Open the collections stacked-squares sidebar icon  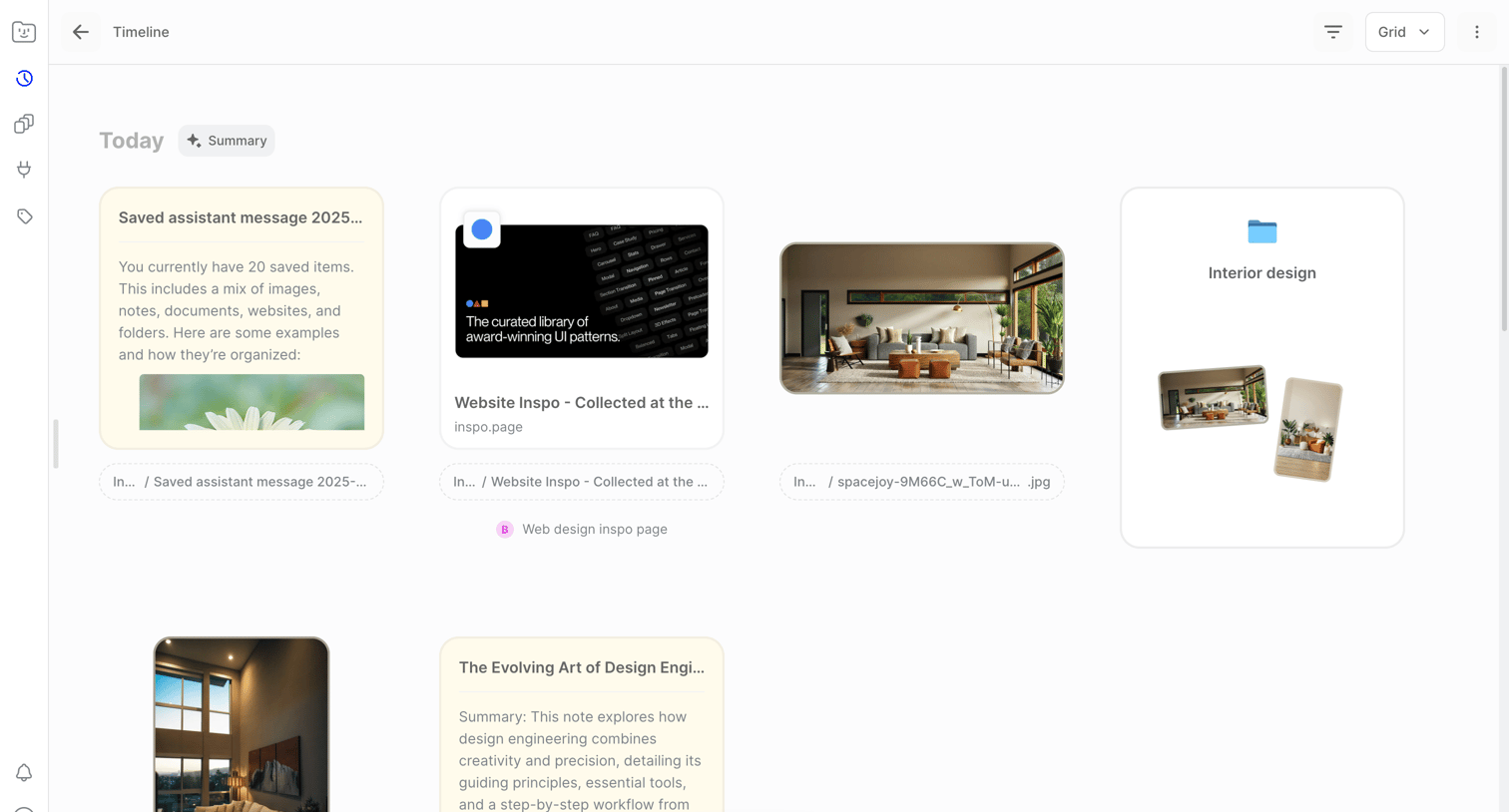pyautogui.click(x=24, y=124)
